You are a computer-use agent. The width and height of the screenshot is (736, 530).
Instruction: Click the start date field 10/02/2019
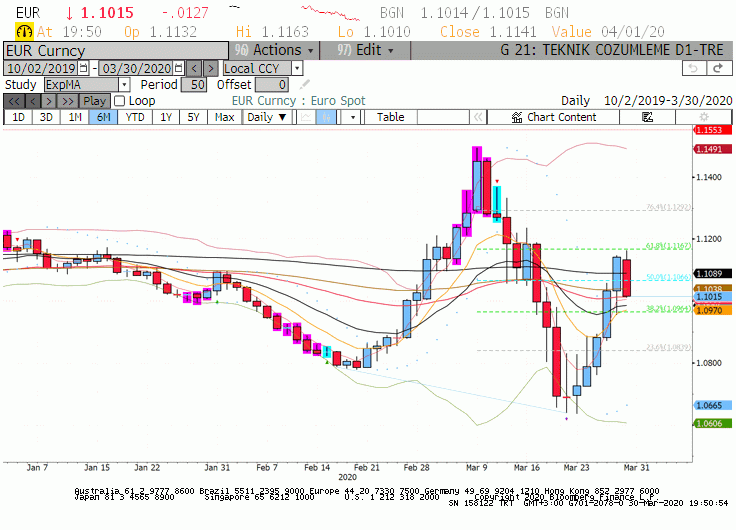(x=41, y=69)
